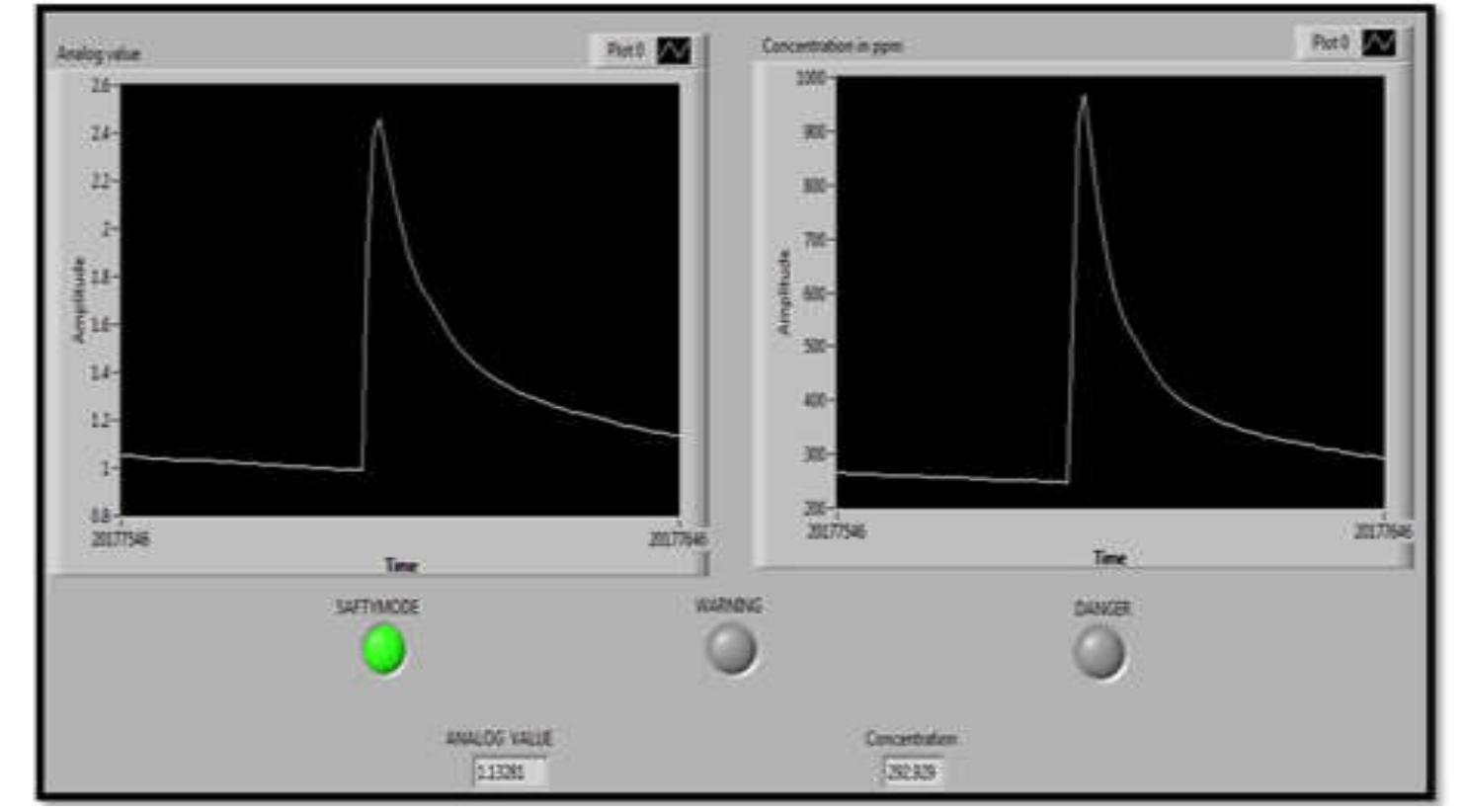Click the left x-axis start value of Analog value chart

coord(121,539)
